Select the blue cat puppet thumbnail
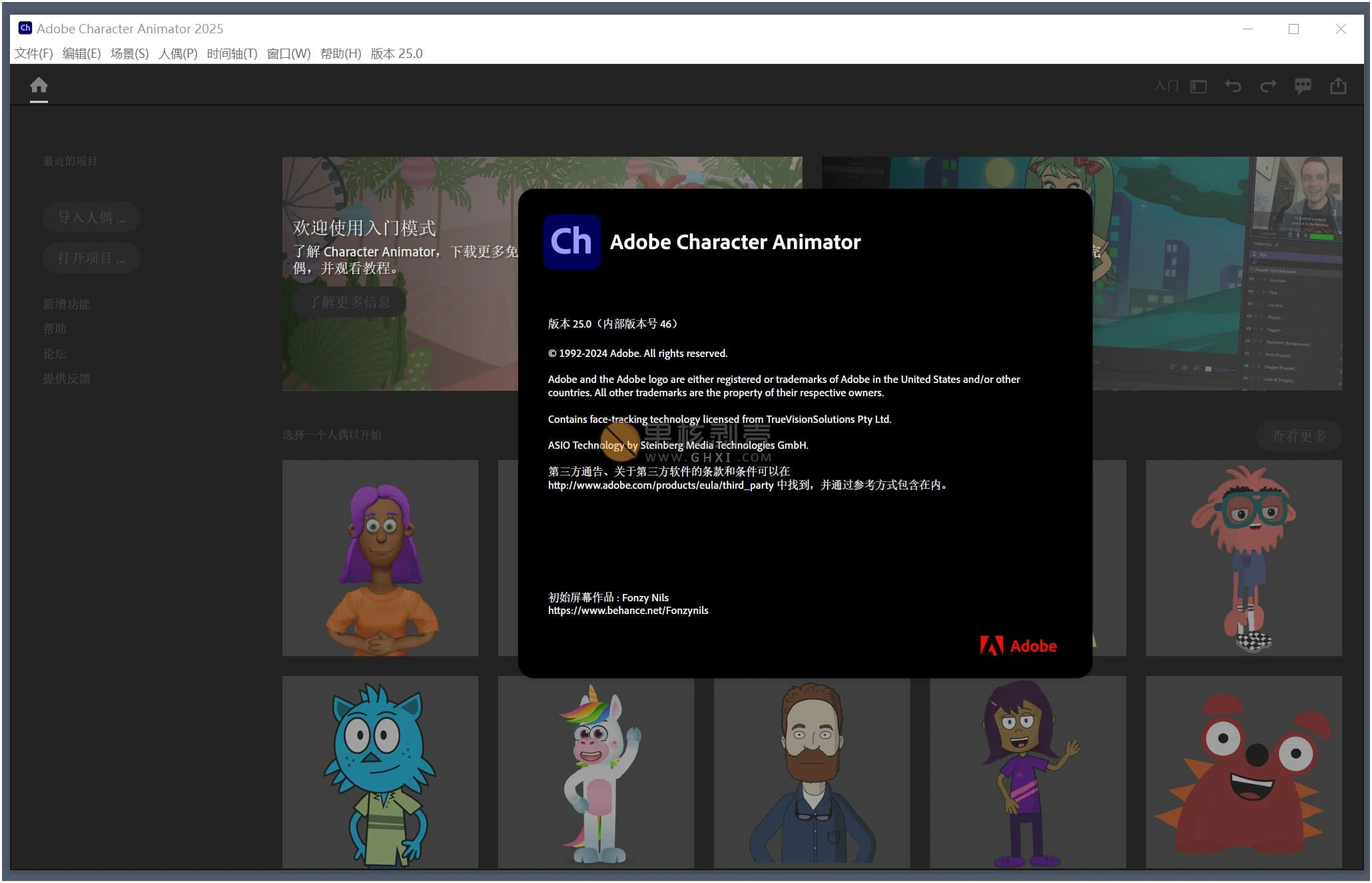Image resolution: width=1372 pixels, height=883 pixels. point(380,772)
